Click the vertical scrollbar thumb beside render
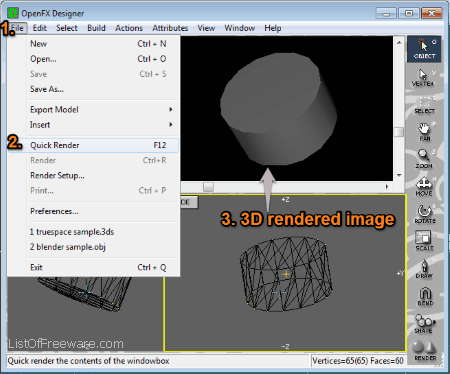The height and width of the screenshot is (374, 450). click(399, 132)
